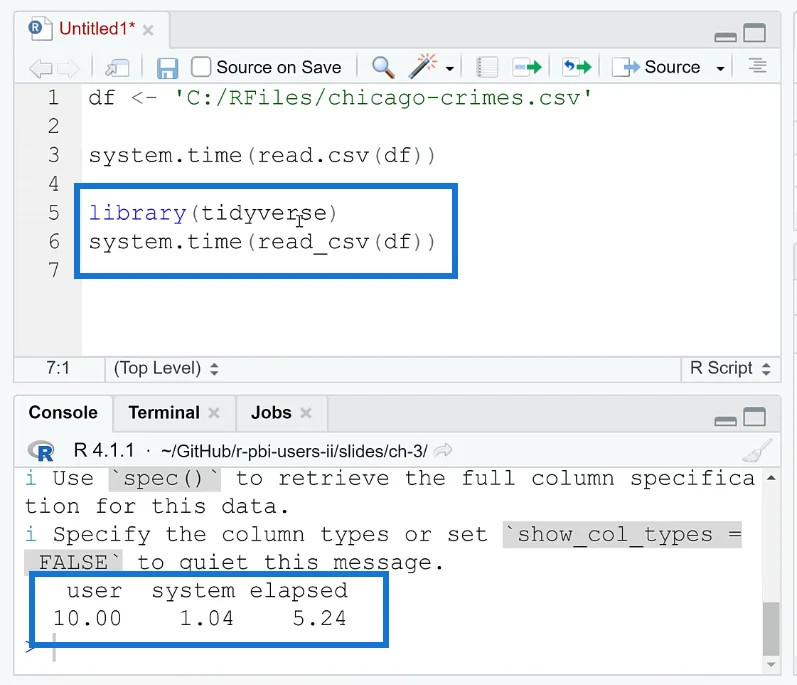The height and width of the screenshot is (685, 797).
Task: Click the forward navigation arrow in editor toolbar
Action: tap(68, 68)
